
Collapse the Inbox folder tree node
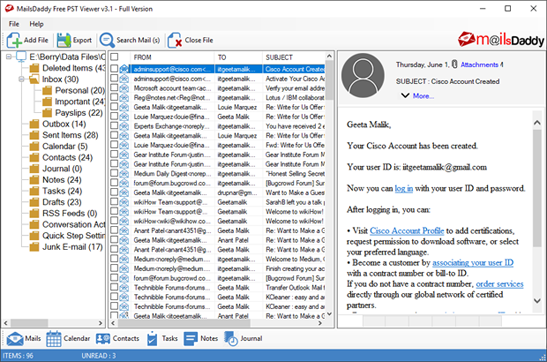click(22, 79)
